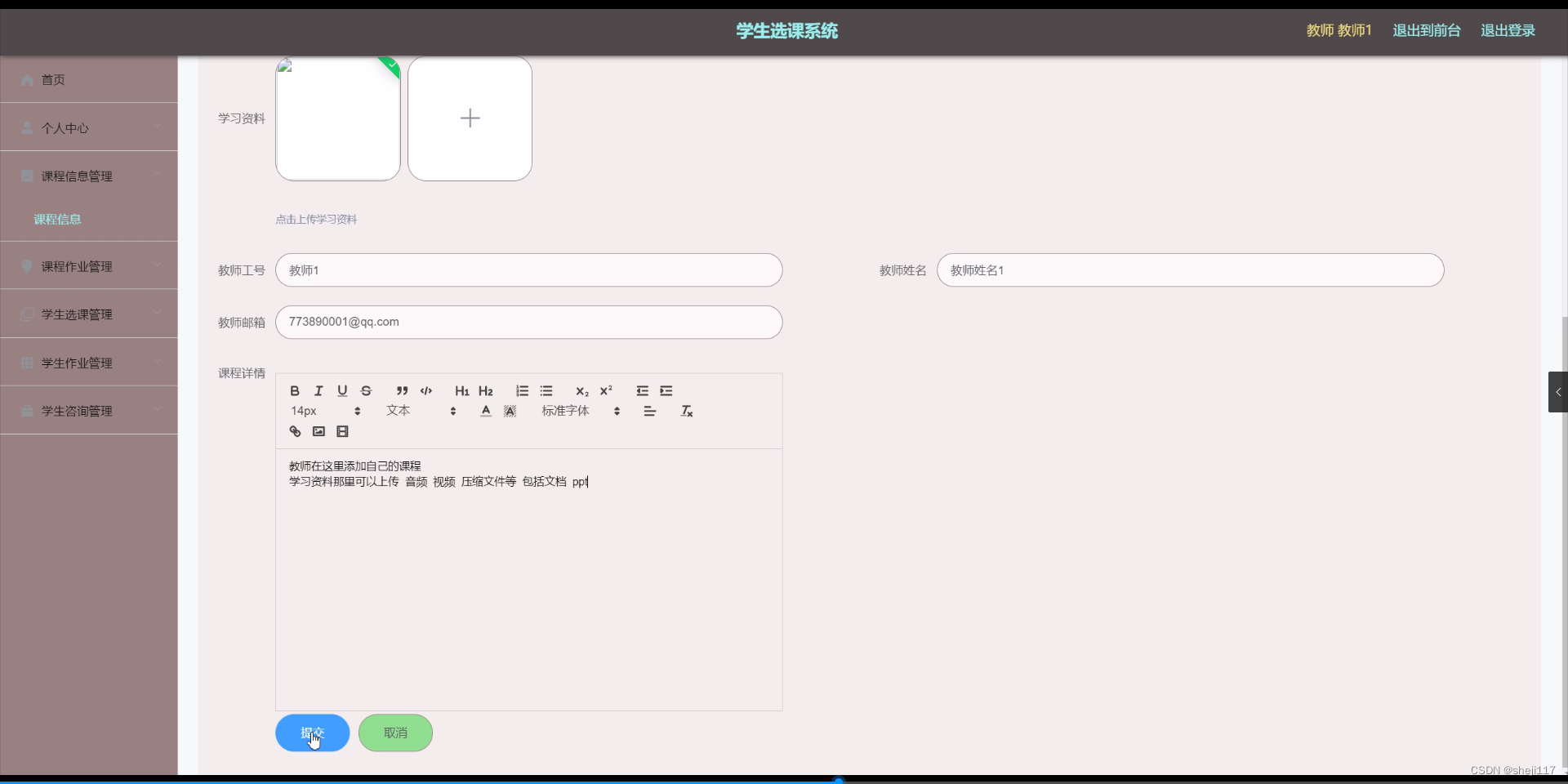Insert an ordered list
The width and height of the screenshot is (1568, 784).
point(522,391)
